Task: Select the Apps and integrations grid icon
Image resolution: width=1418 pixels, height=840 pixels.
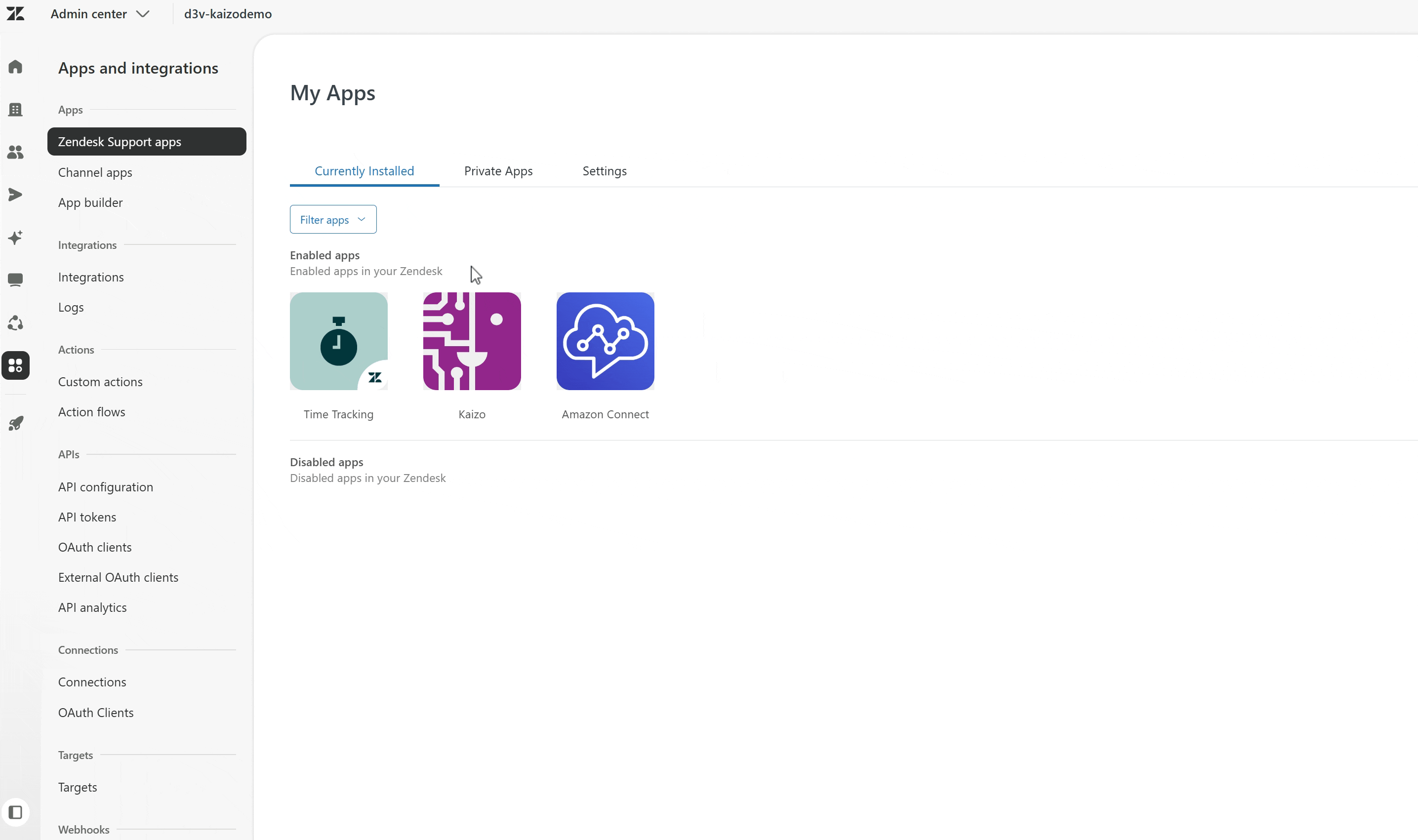Action: tap(15, 365)
